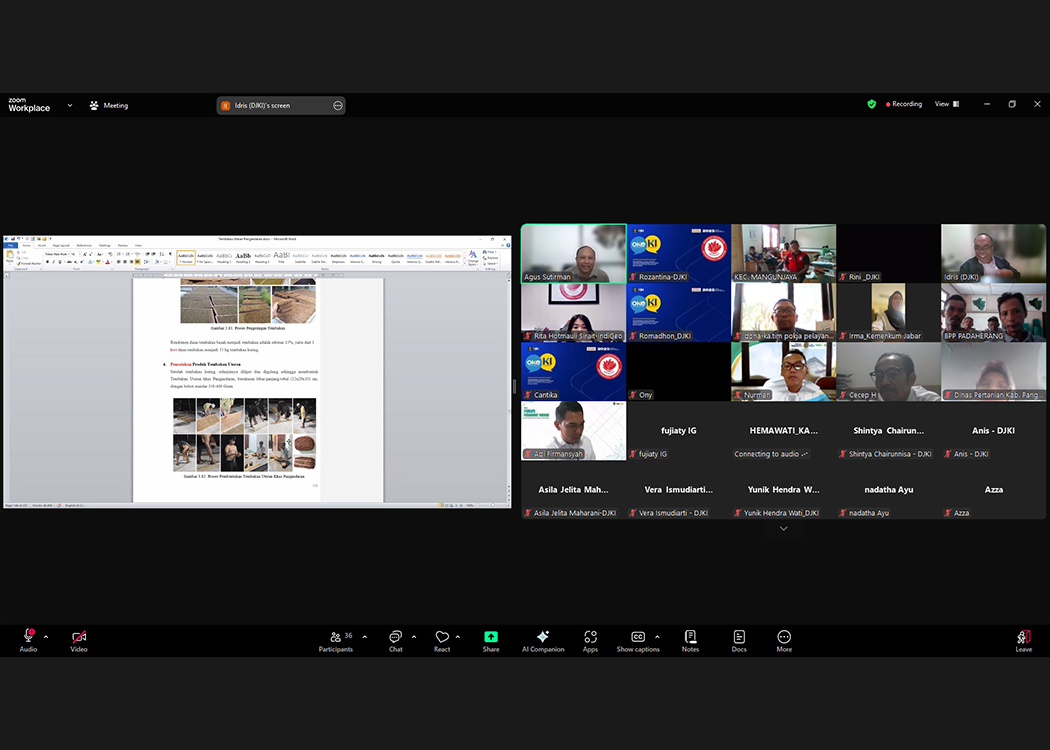Click the File tab in shared Word
Screen dimensions: 1050x750
pos(11,245)
